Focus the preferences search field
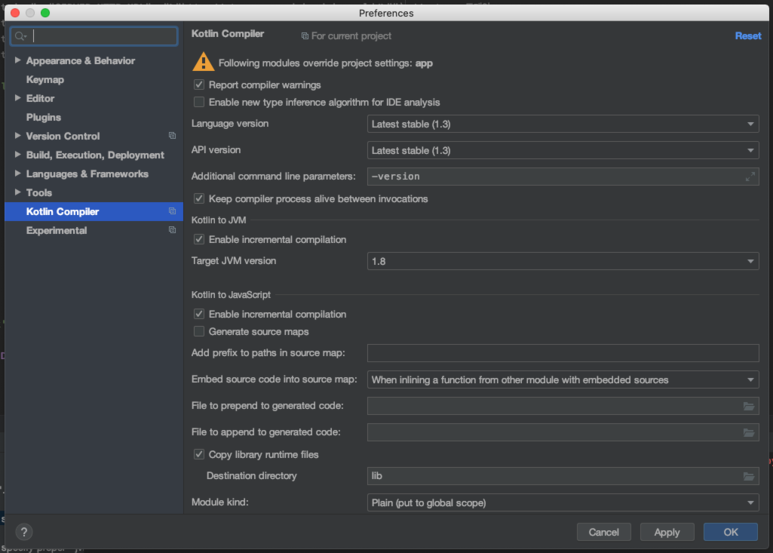Screen dimensions: 773x553 point(94,36)
